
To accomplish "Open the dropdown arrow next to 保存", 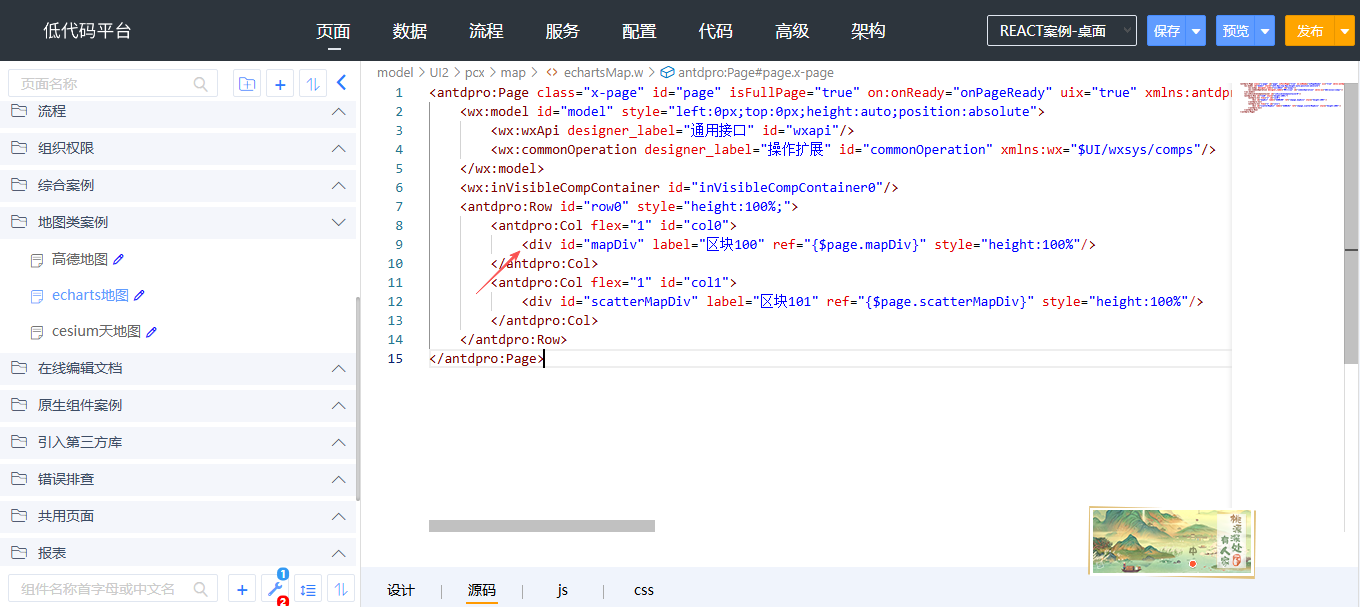I will point(1196,31).
